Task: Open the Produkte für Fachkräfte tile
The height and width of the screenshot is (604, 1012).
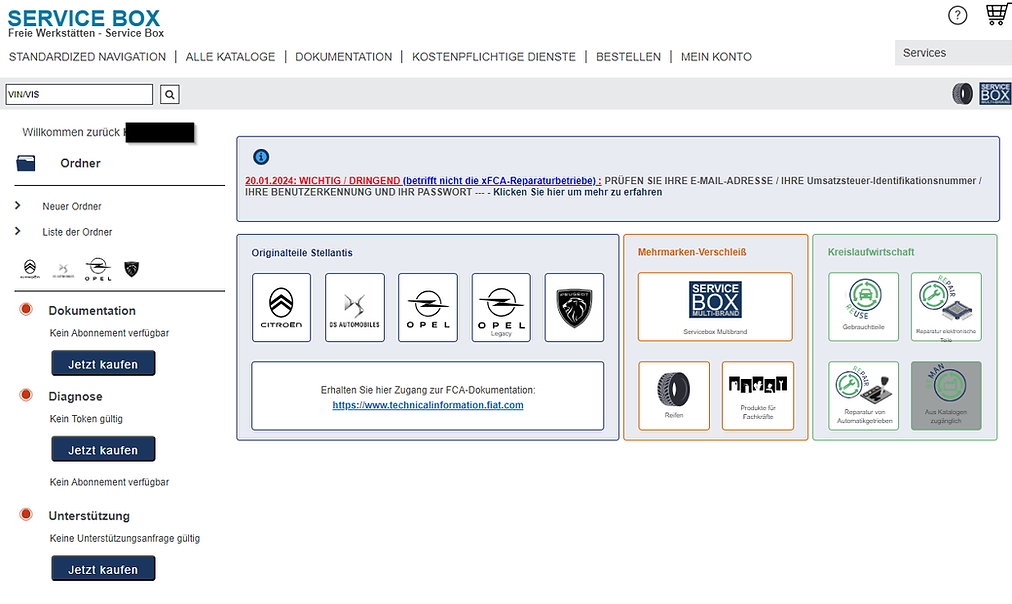Action: coord(758,396)
